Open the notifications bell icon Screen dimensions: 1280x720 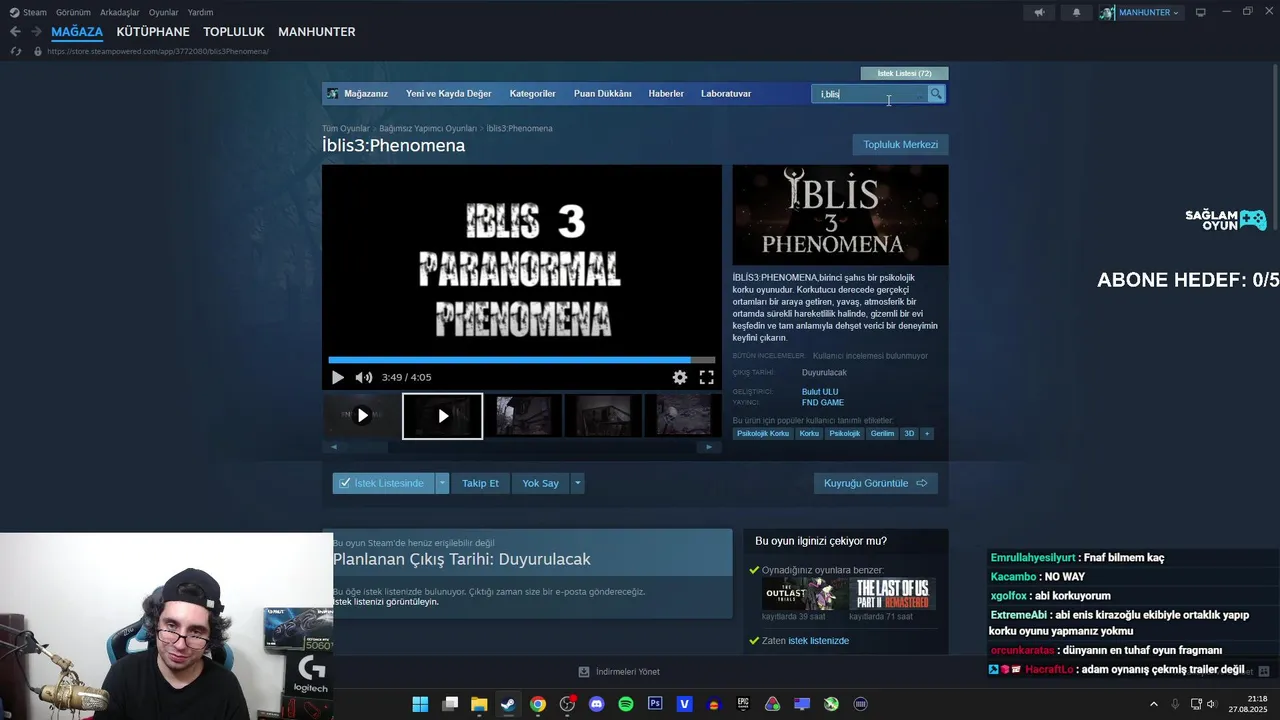pyautogui.click(x=1076, y=12)
